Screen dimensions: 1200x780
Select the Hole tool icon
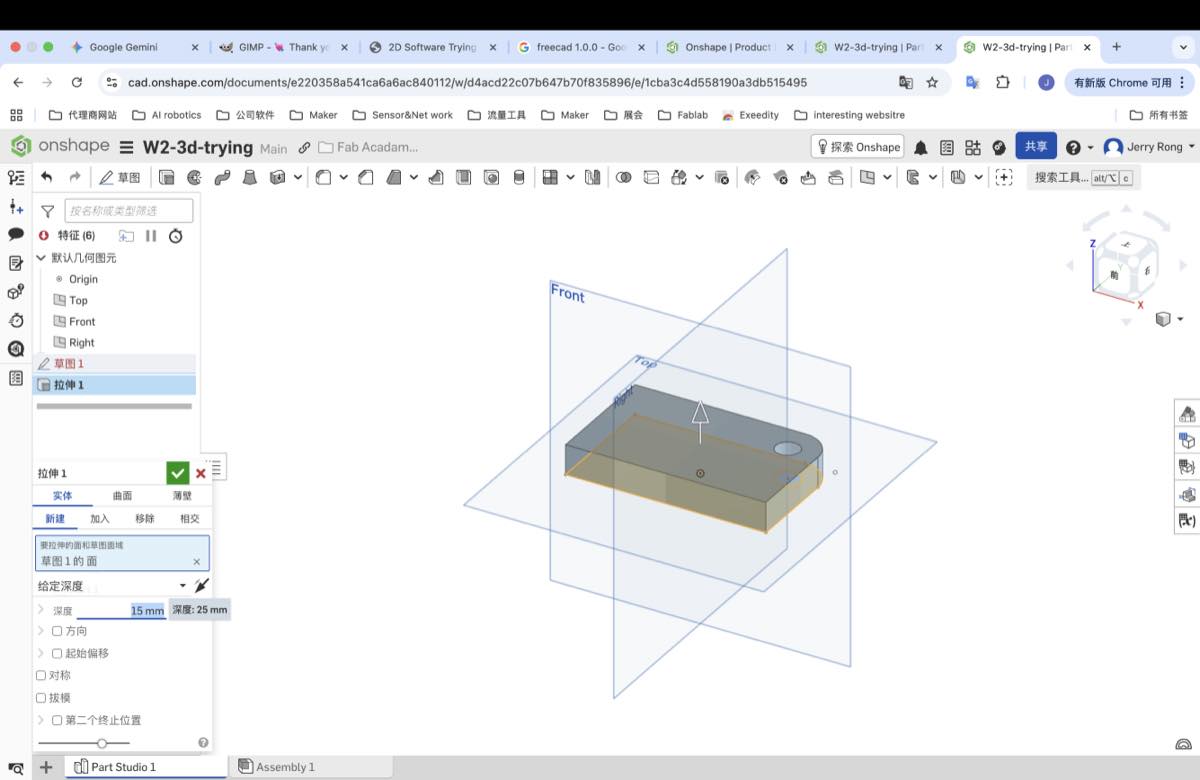point(491,177)
